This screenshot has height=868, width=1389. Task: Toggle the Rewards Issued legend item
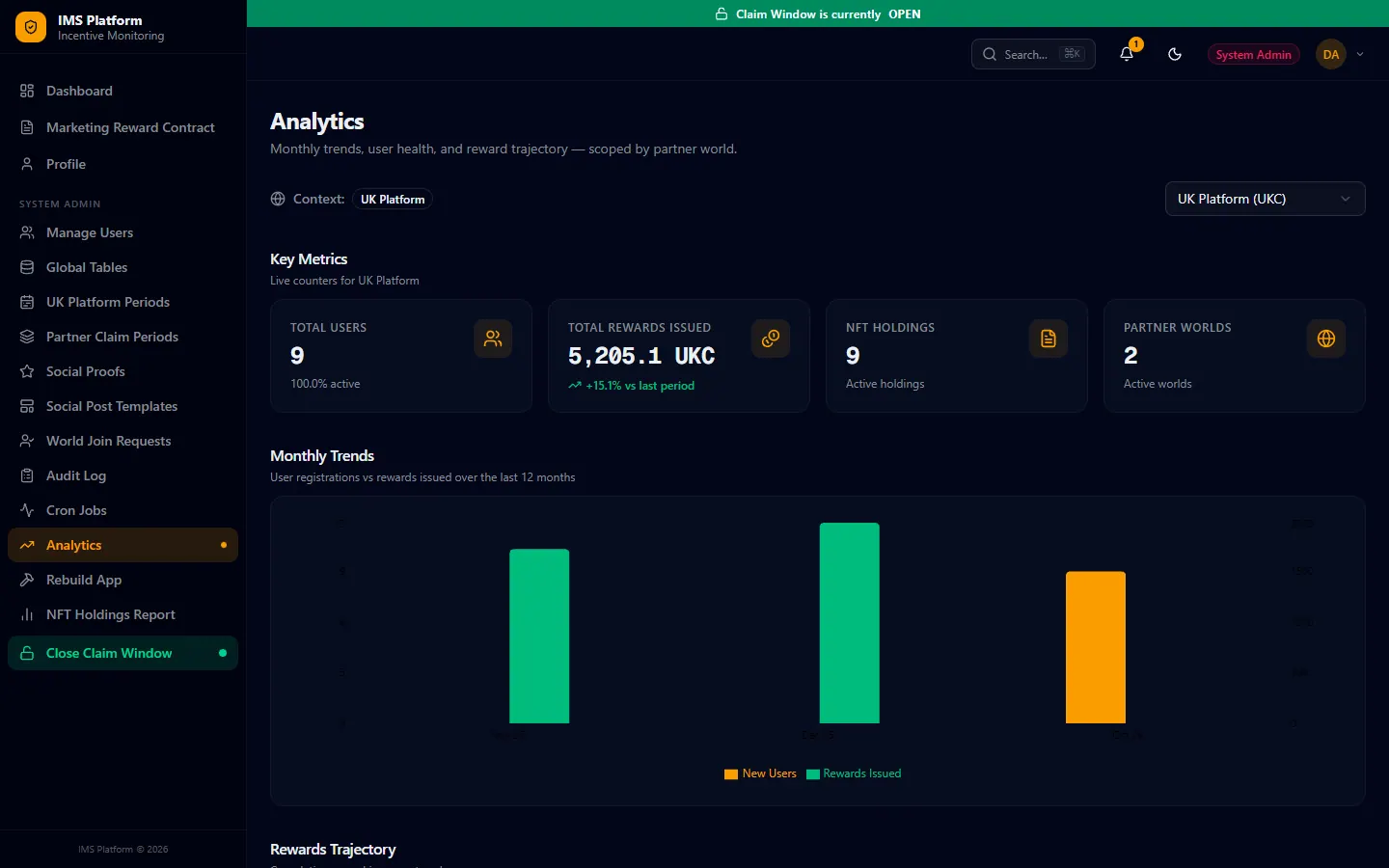[x=854, y=773]
